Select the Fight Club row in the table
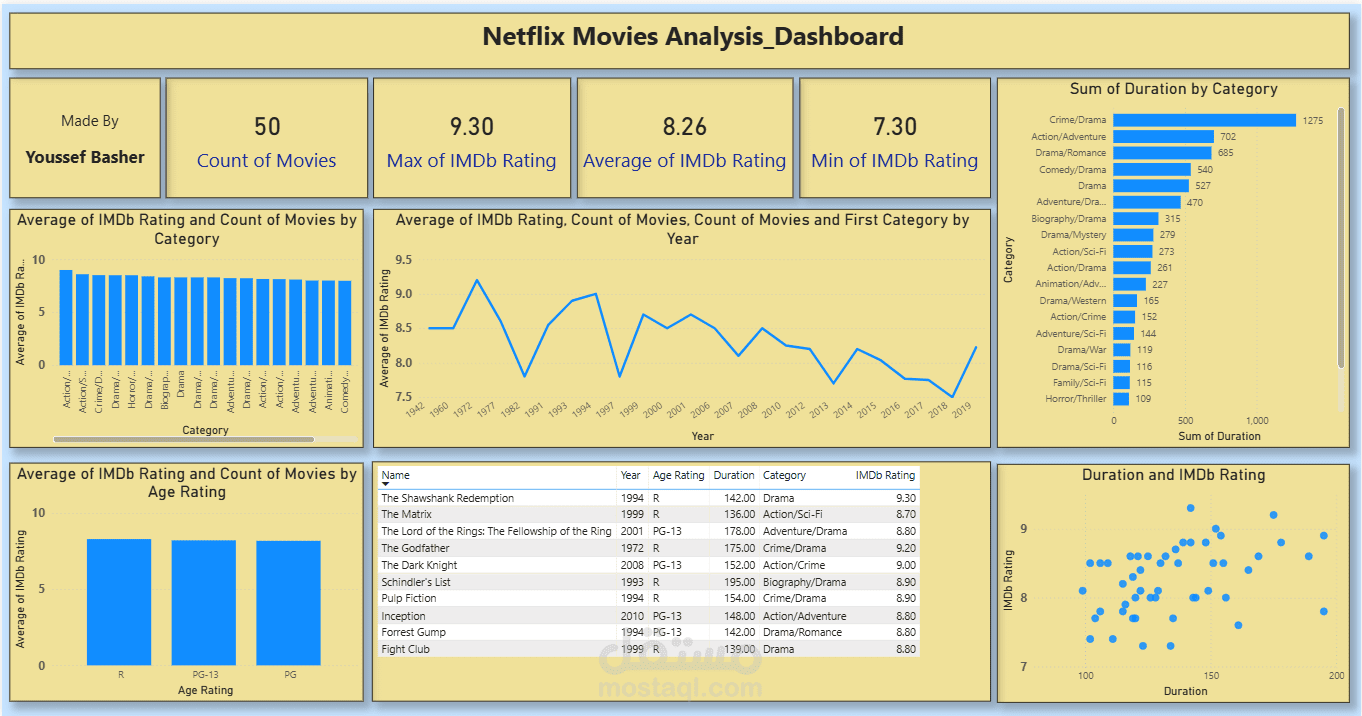1362x716 pixels. pyautogui.click(x=648, y=649)
